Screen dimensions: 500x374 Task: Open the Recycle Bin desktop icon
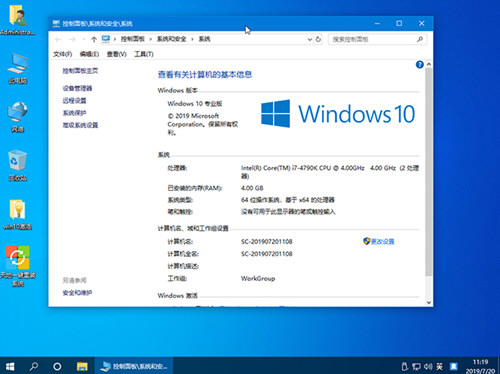pos(18,166)
